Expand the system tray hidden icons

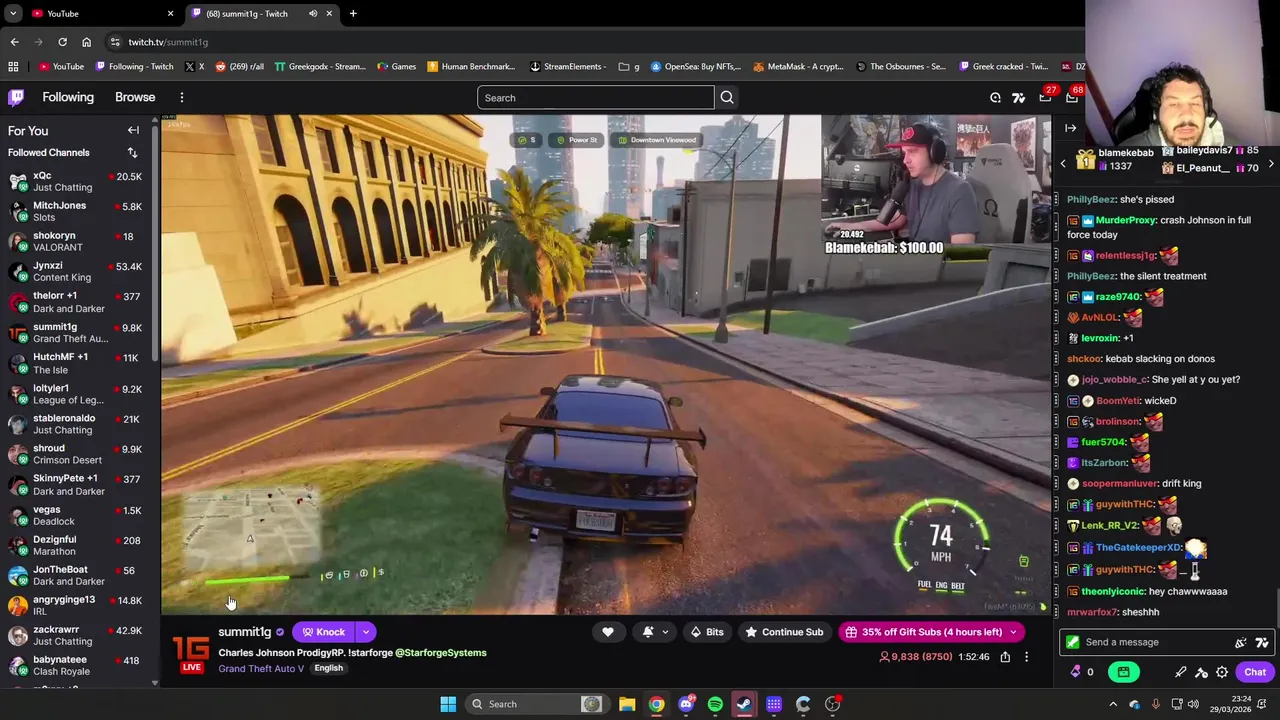point(1114,704)
